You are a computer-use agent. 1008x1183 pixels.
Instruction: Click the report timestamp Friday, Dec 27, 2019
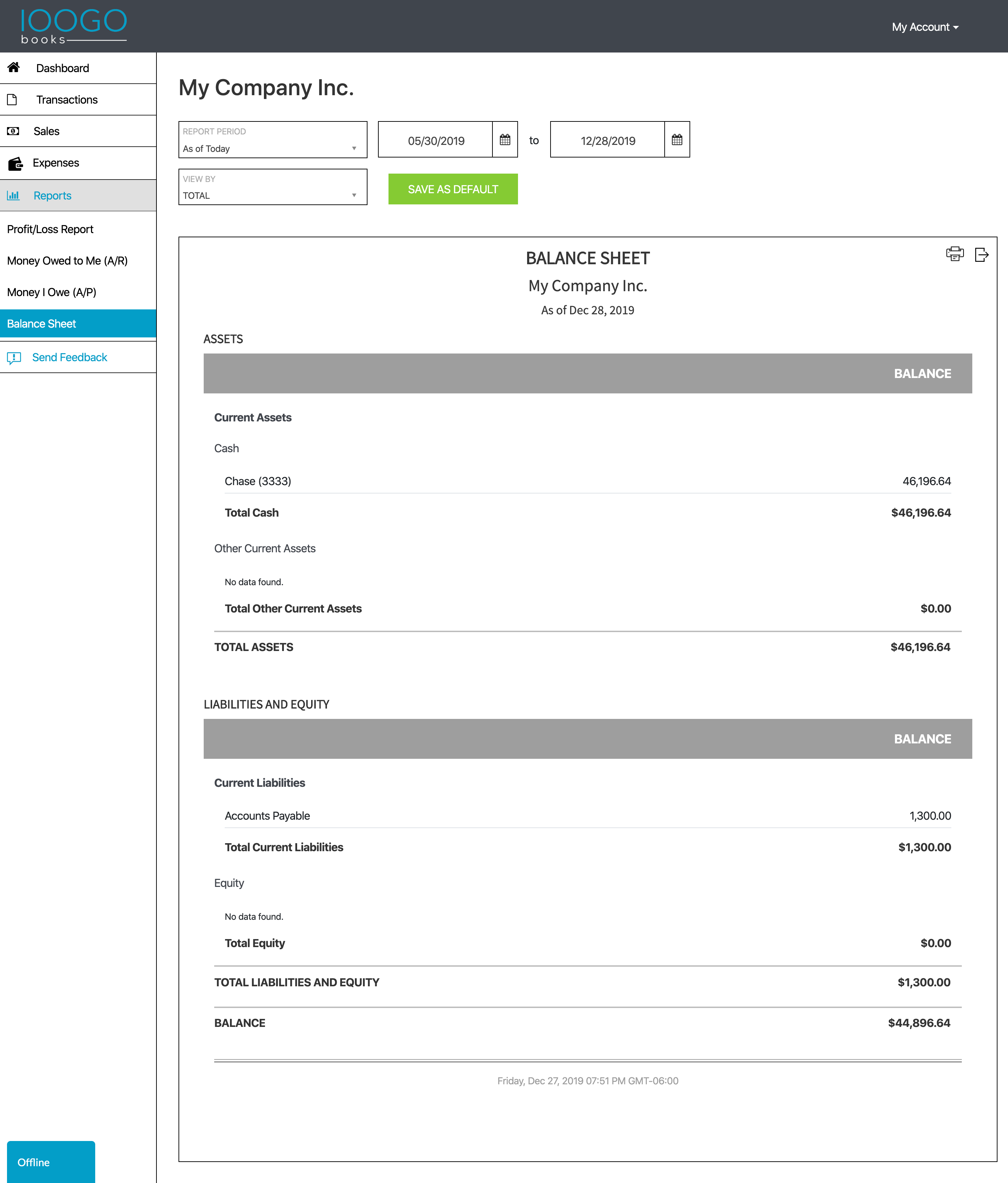[x=588, y=1080]
